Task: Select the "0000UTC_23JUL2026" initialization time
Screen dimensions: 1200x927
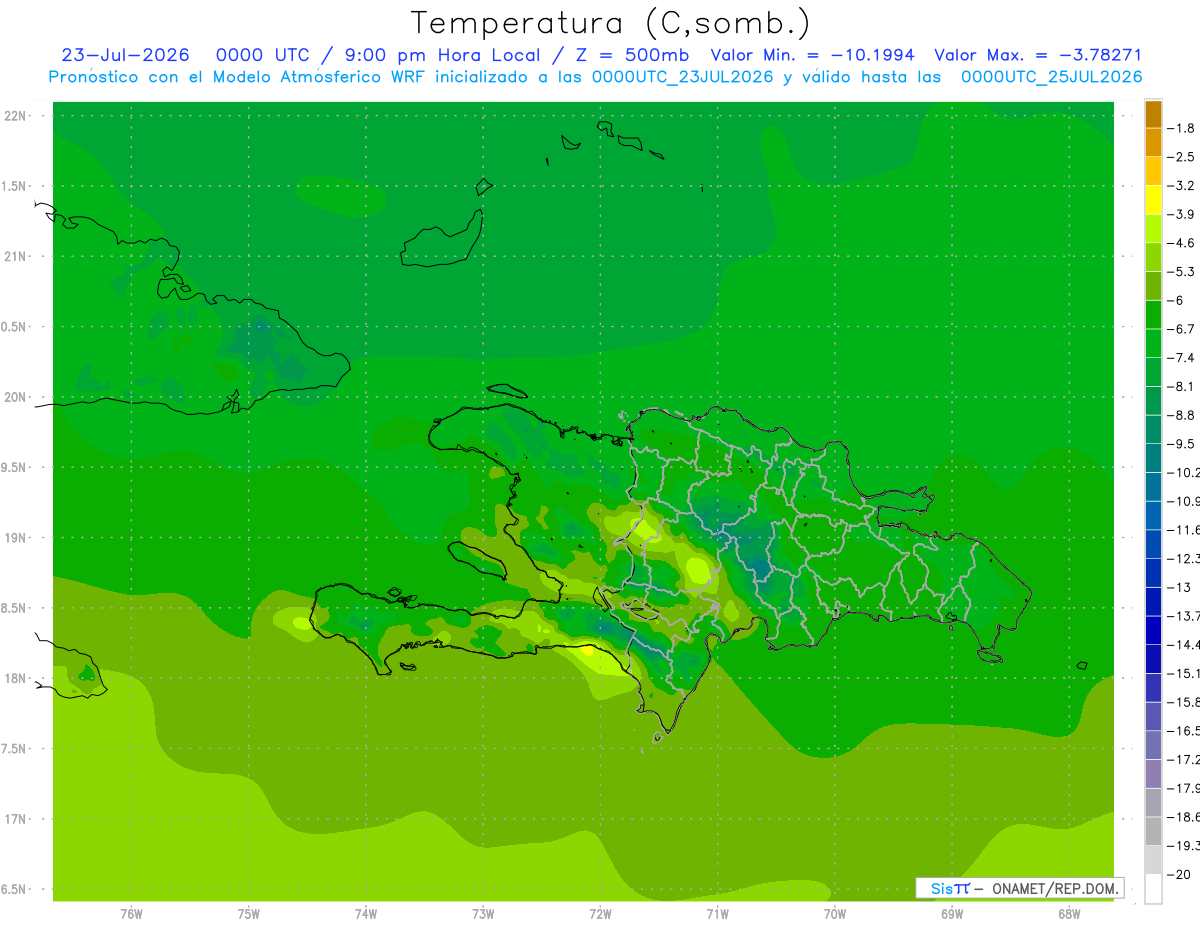Action: 683,77
